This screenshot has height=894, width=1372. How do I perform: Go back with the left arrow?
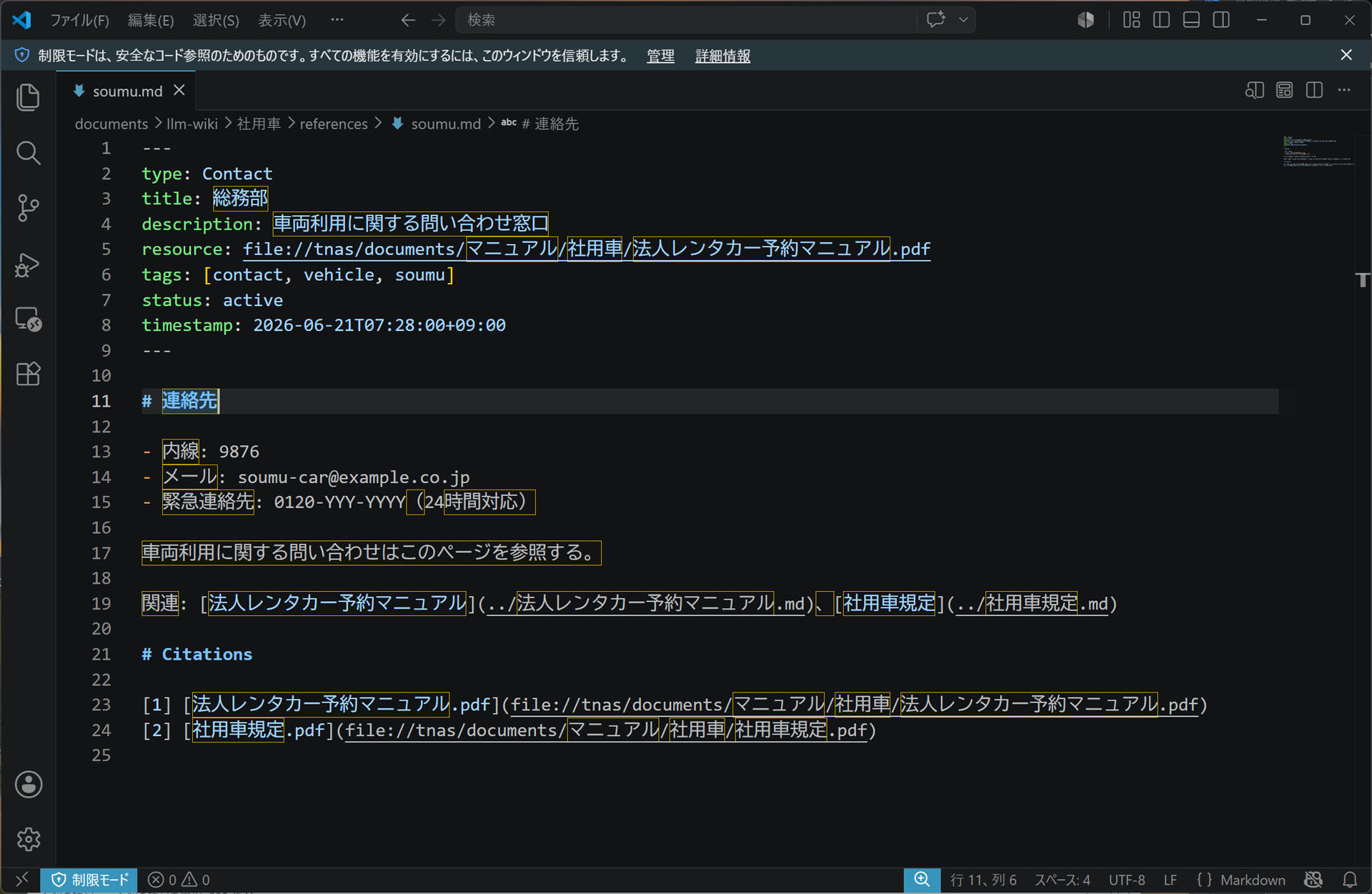(x=408, y=20)
